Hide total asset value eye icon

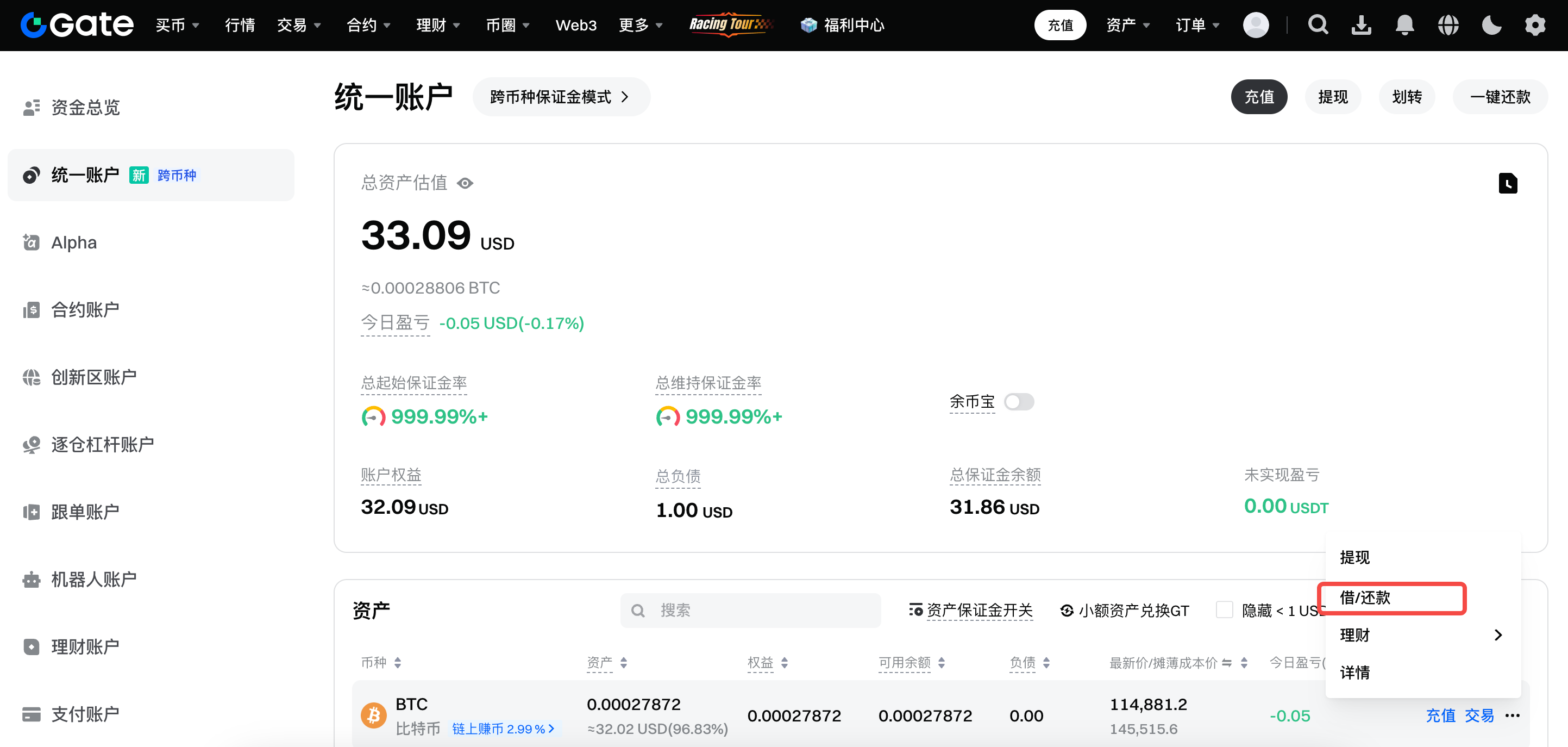click(x=465, y=183)
